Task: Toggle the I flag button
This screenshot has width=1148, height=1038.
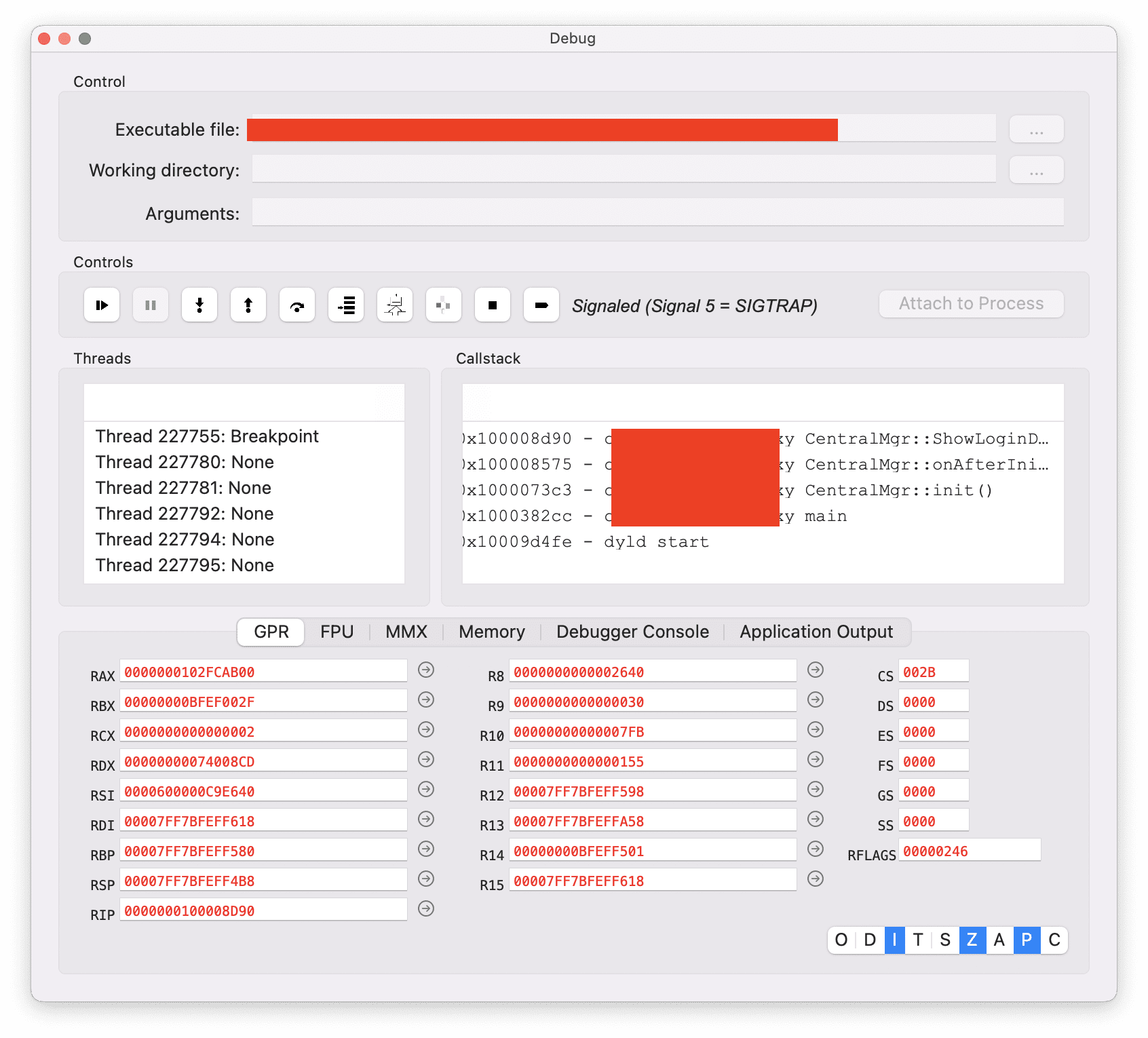Action: coord(894,940)
